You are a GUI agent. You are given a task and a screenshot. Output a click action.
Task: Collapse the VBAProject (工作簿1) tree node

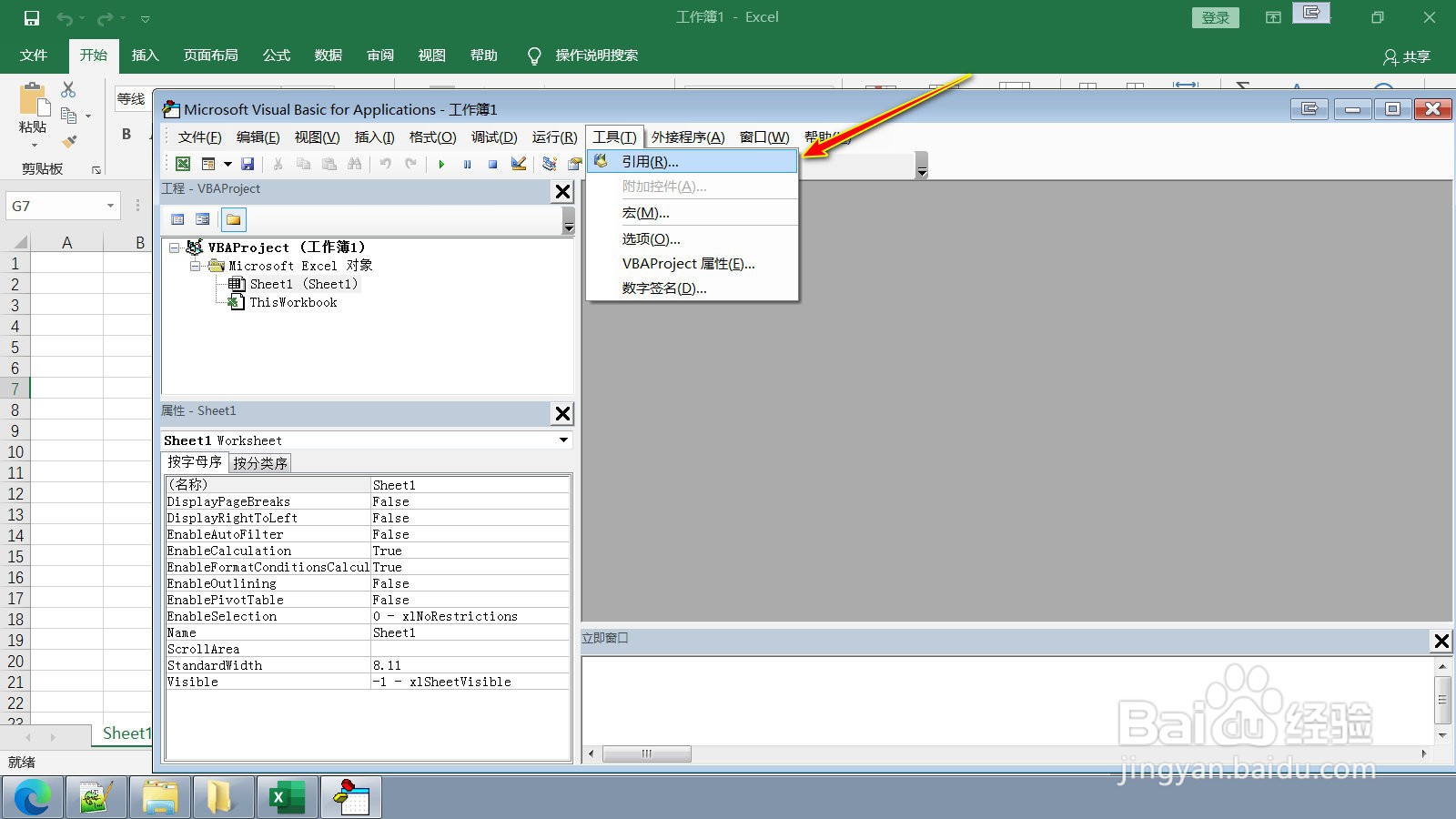tap(174, 248)
